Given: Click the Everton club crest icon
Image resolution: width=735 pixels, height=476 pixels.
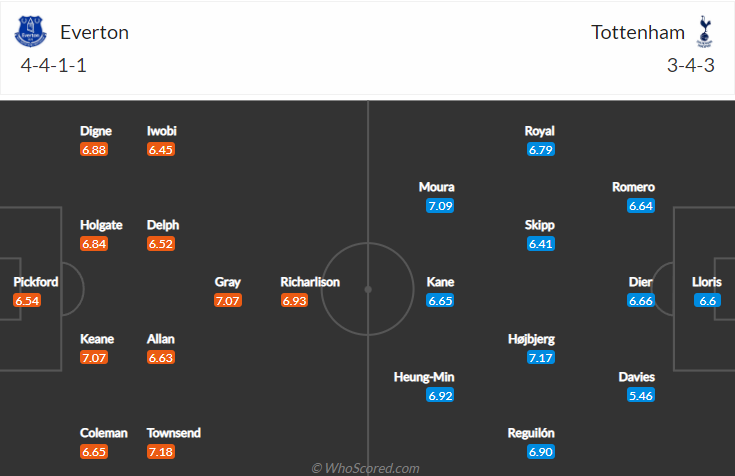Looking at the screenshot, I should [30, 31].
